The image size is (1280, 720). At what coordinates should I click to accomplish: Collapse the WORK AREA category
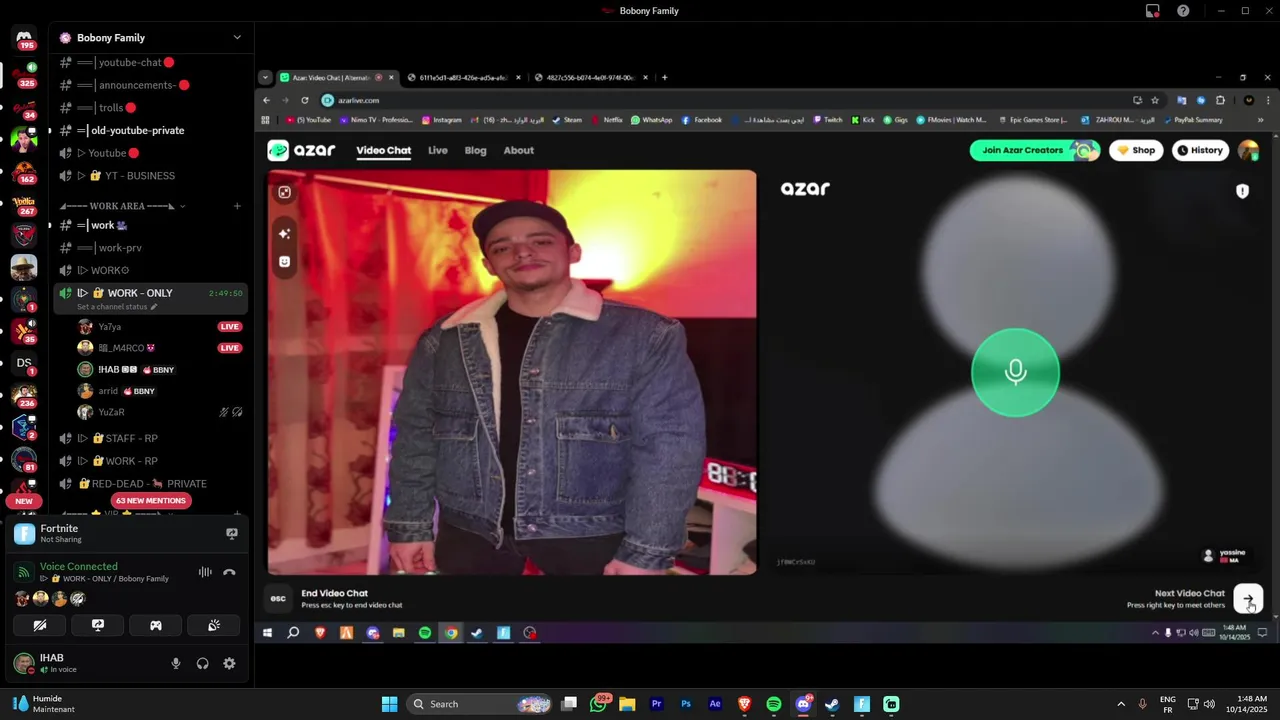pos(118,206)
